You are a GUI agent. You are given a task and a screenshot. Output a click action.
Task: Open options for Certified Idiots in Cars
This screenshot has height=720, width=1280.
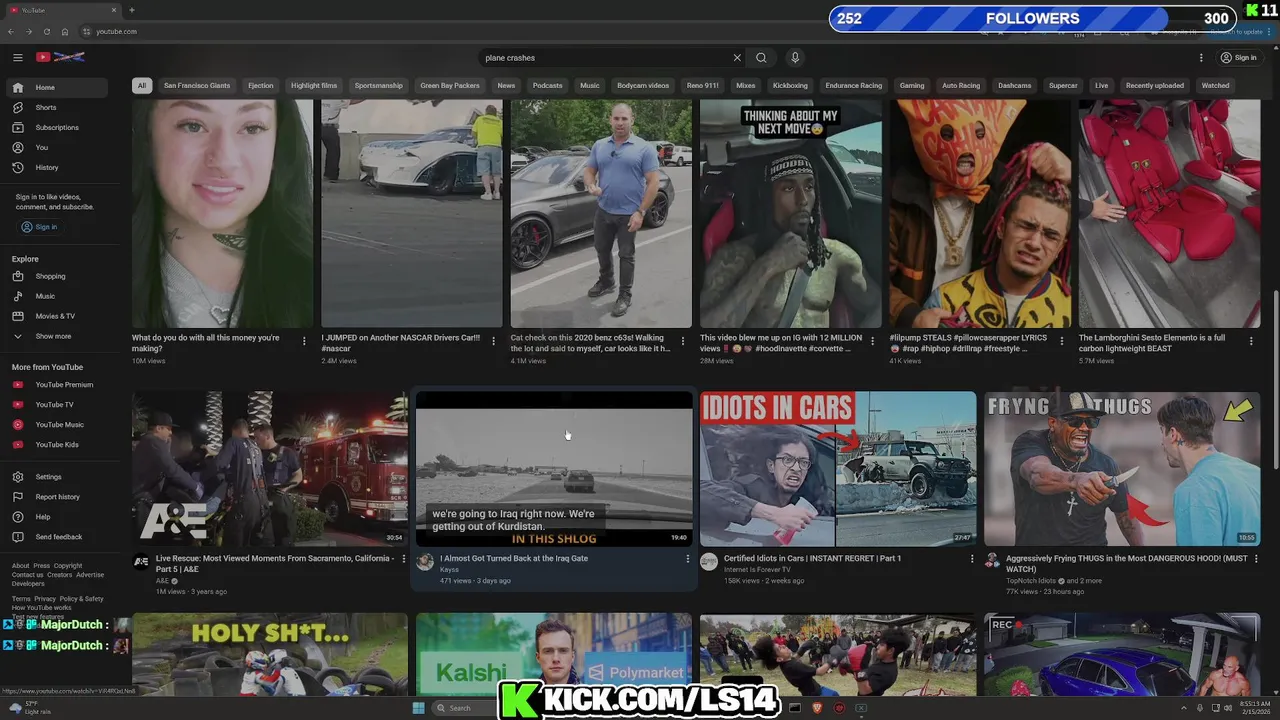click(x=972, y=559)
